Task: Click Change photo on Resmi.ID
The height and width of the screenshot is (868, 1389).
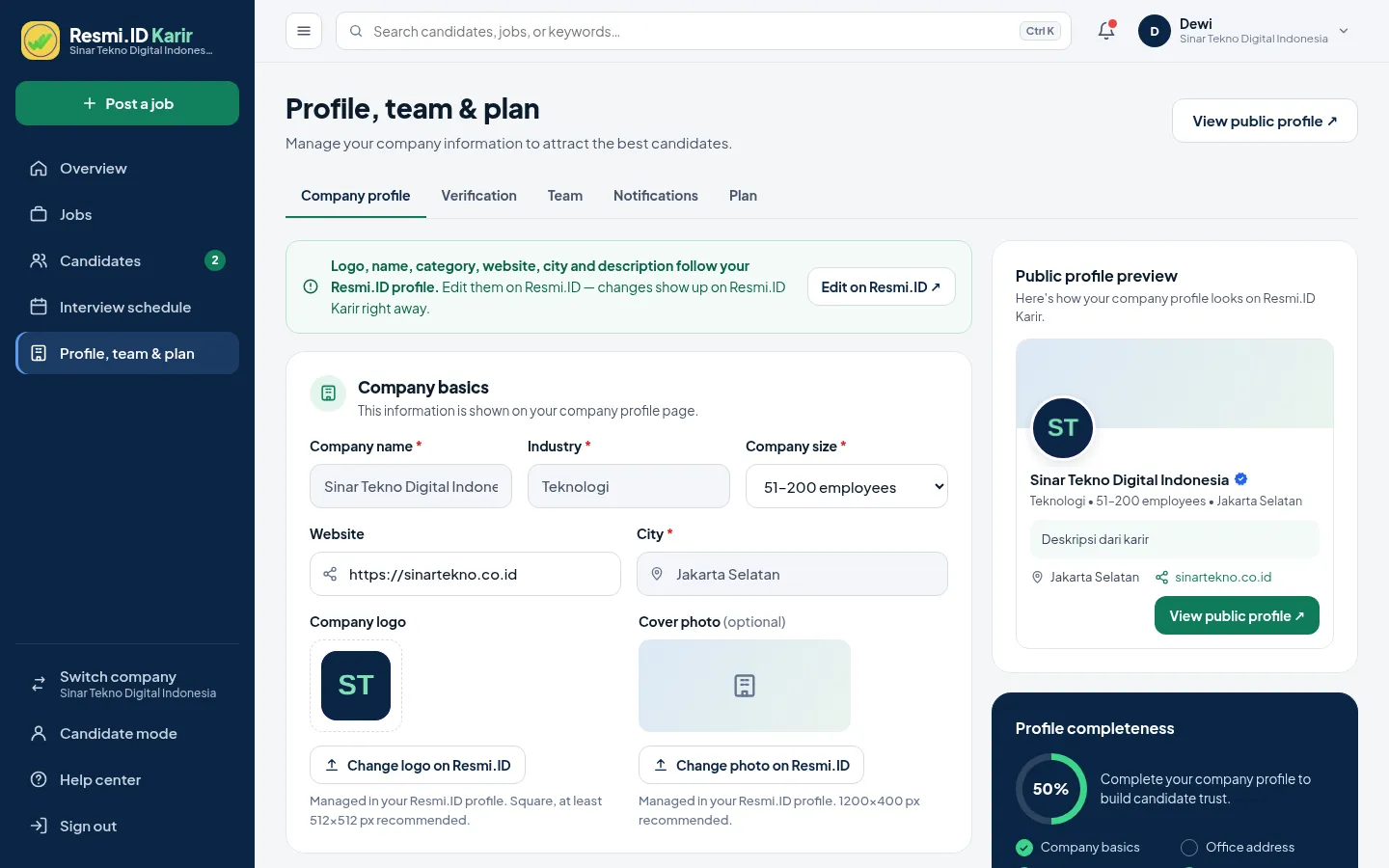Action: [751, 765]
